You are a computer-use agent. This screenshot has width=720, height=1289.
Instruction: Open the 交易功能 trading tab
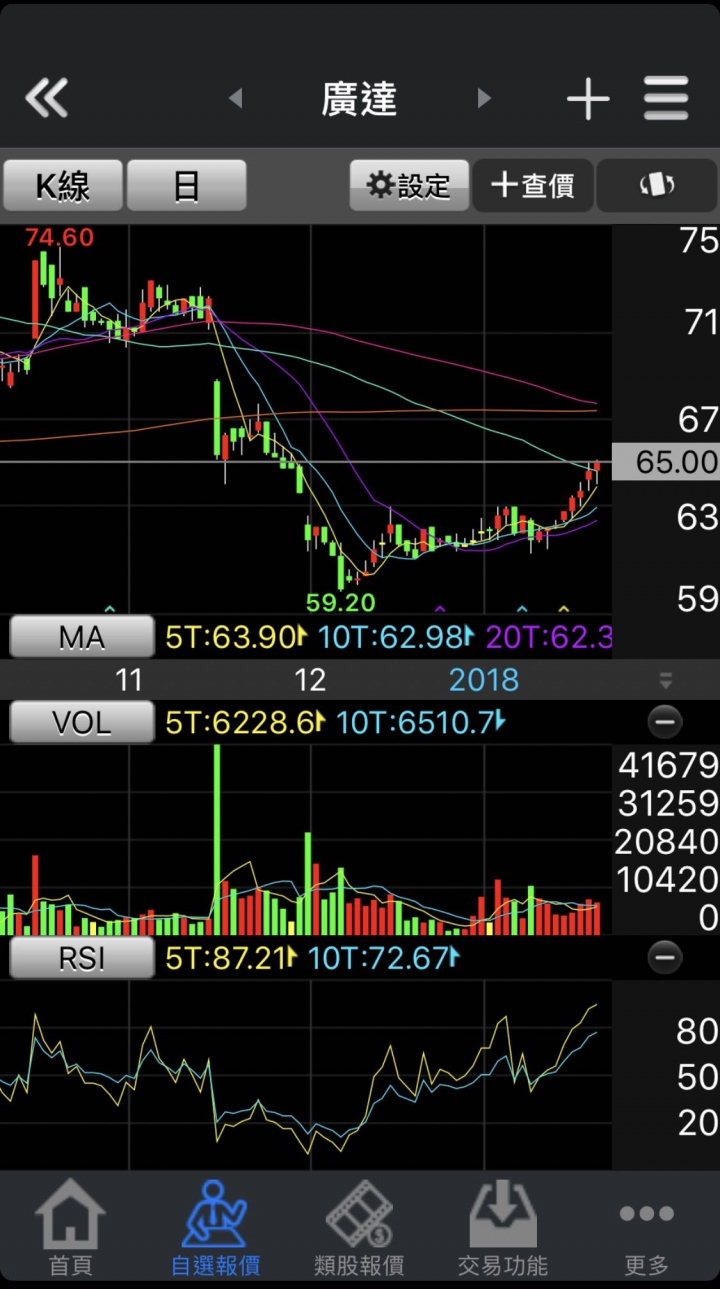[503, 1229]
